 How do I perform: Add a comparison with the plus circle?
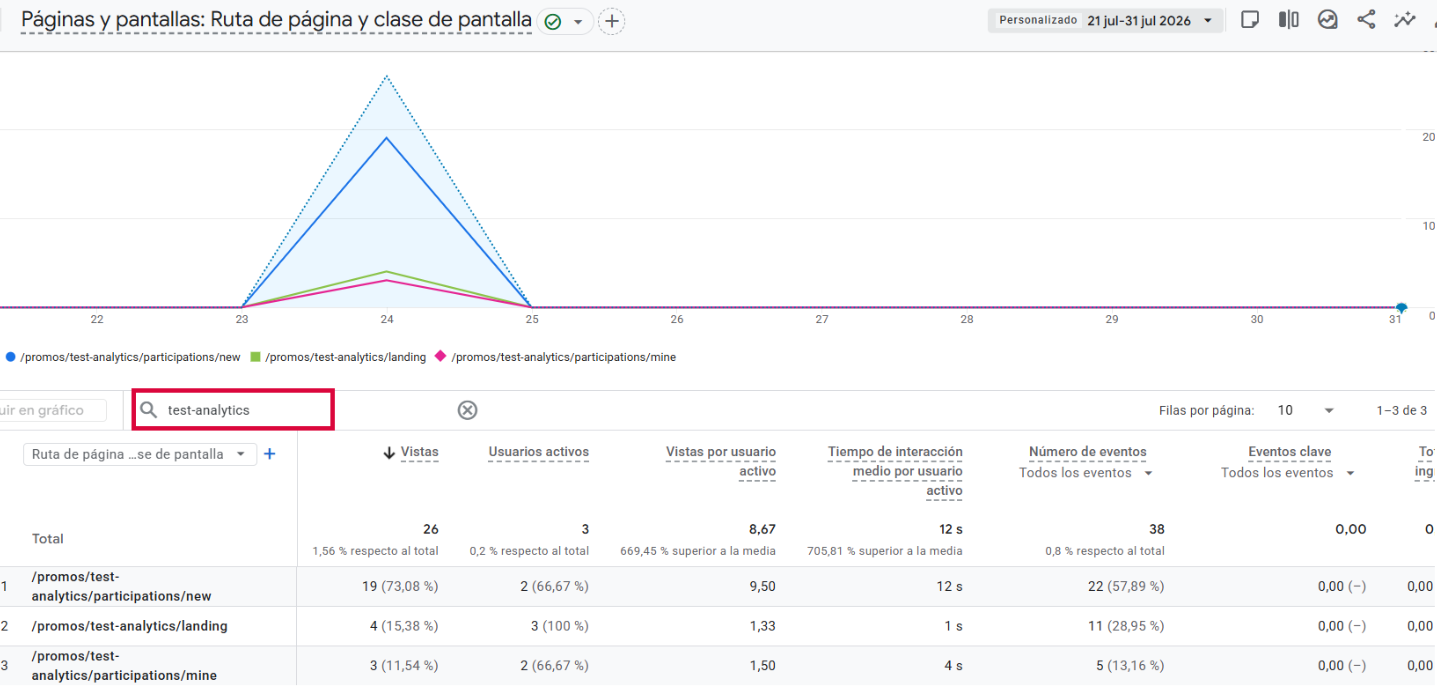click(x=611, y=21)
